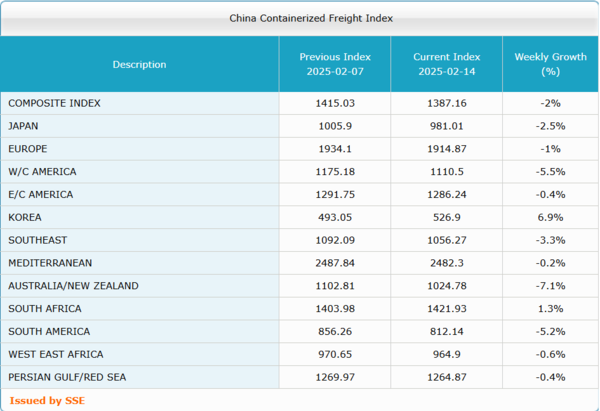
Task: Select the AUSTRALIA/NEW ZEALAND row label
Action: click(x=73, y=286)
